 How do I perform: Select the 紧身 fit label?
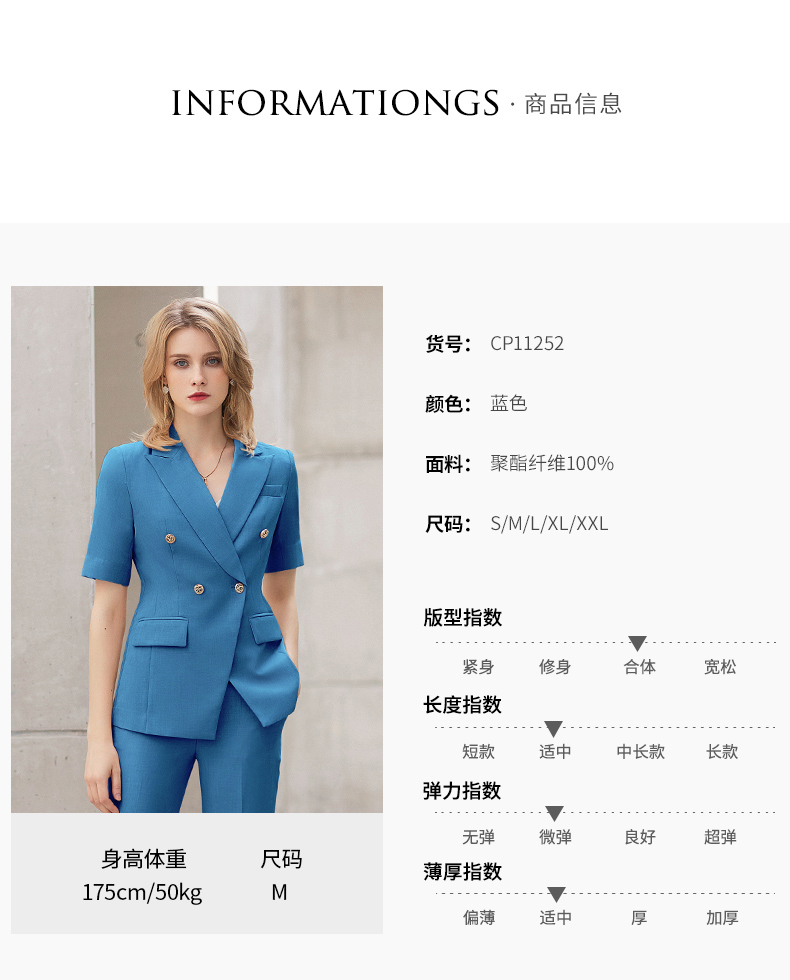pyautogui.click(x=478, y=667)
